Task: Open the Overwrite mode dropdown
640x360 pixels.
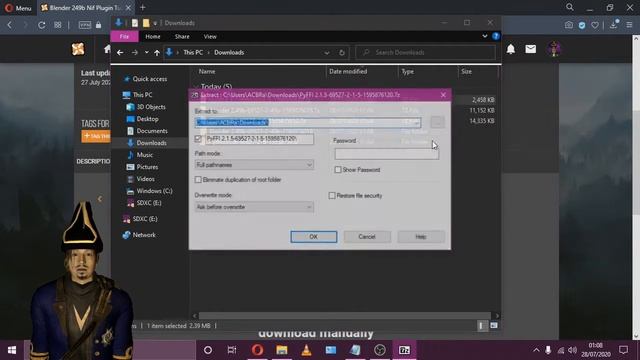Action: [254, 207]
